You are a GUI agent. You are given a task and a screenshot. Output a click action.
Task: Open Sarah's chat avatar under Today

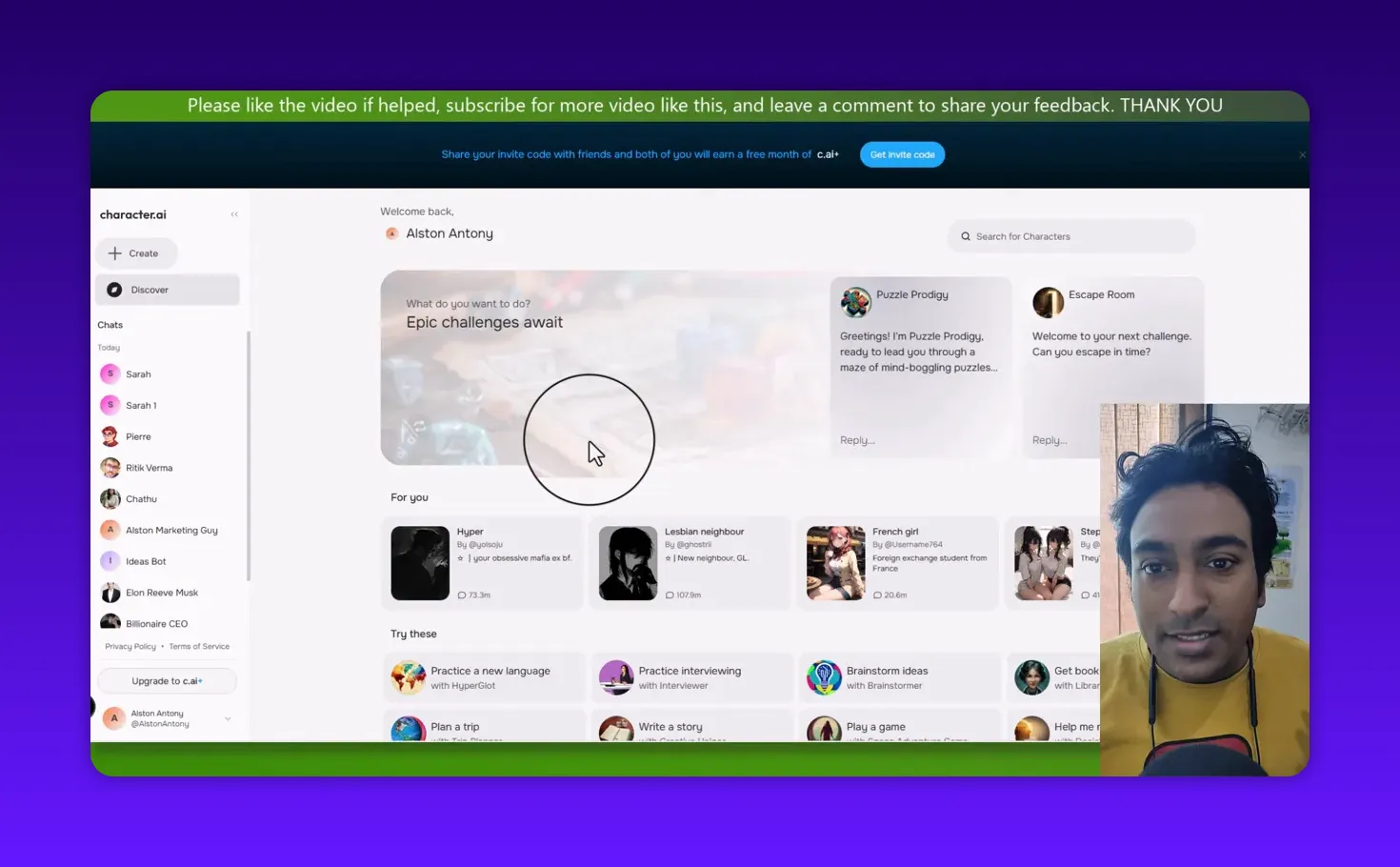point(110,373)
